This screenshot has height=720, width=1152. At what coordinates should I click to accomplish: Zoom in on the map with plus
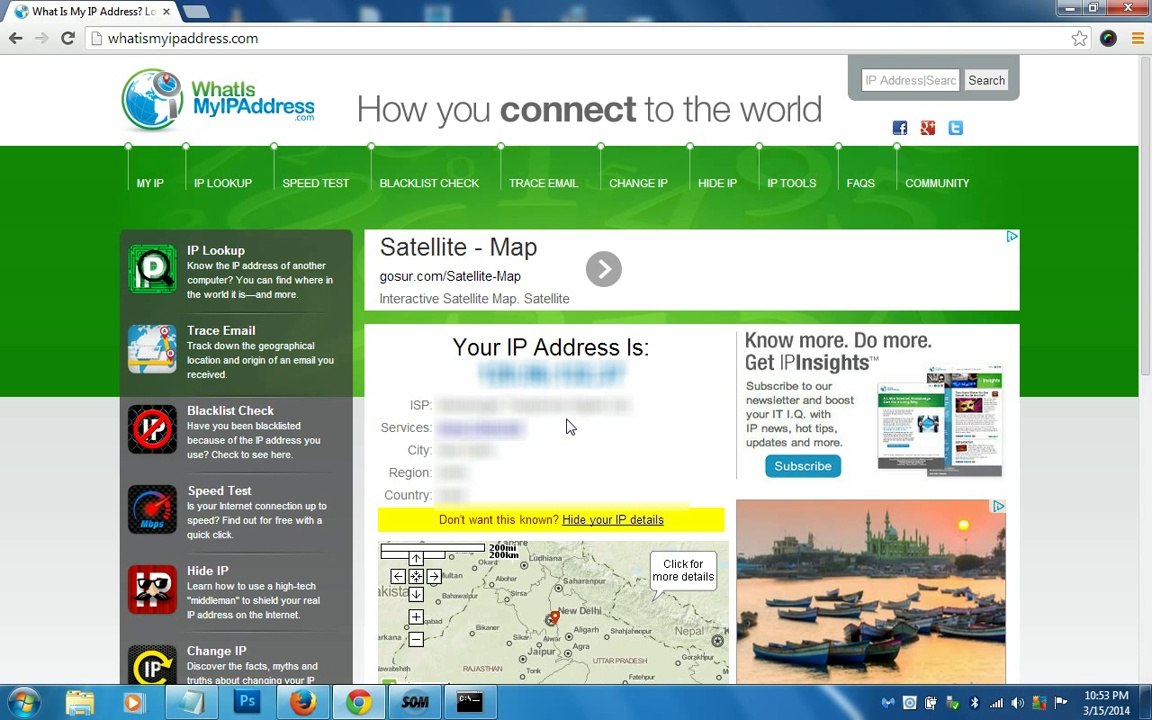coord(416,617)
